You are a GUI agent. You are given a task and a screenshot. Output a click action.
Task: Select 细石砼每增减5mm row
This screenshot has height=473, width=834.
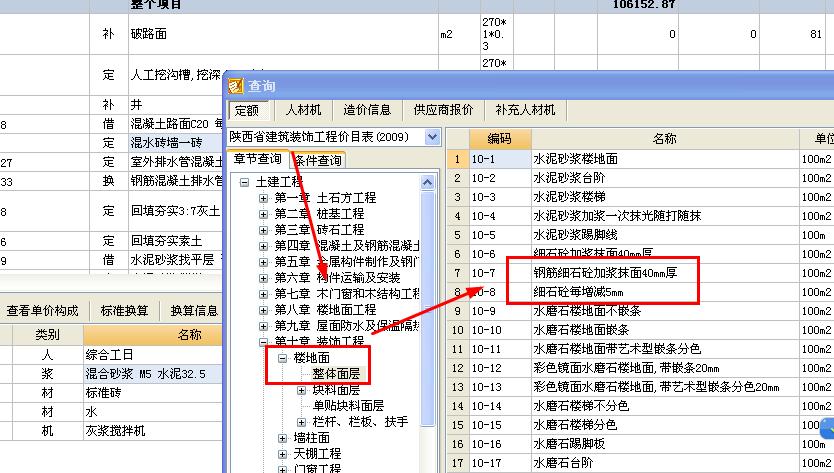pyautogui.click(x=638, y=292)
